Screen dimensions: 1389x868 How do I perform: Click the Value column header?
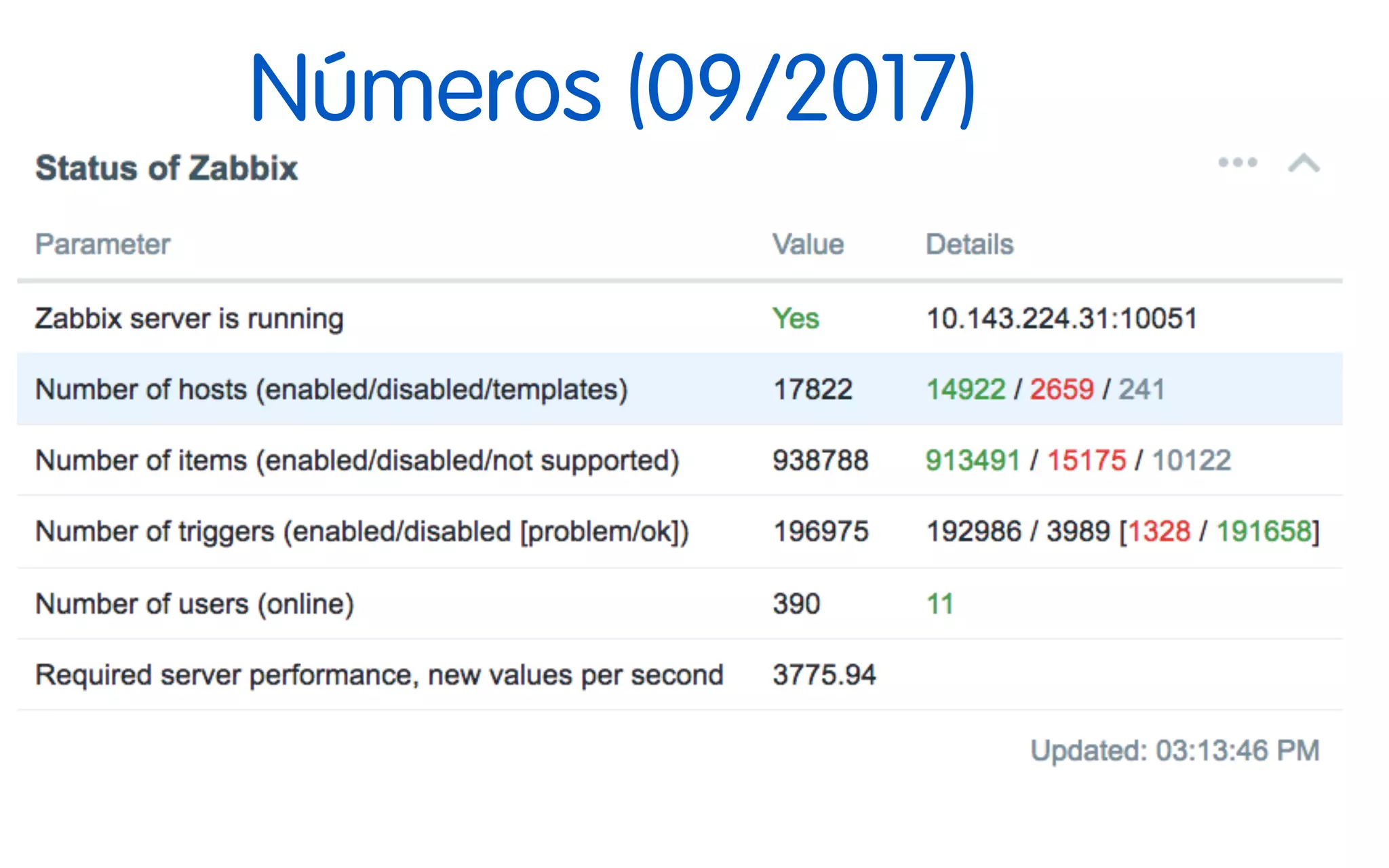pos(808,244)
